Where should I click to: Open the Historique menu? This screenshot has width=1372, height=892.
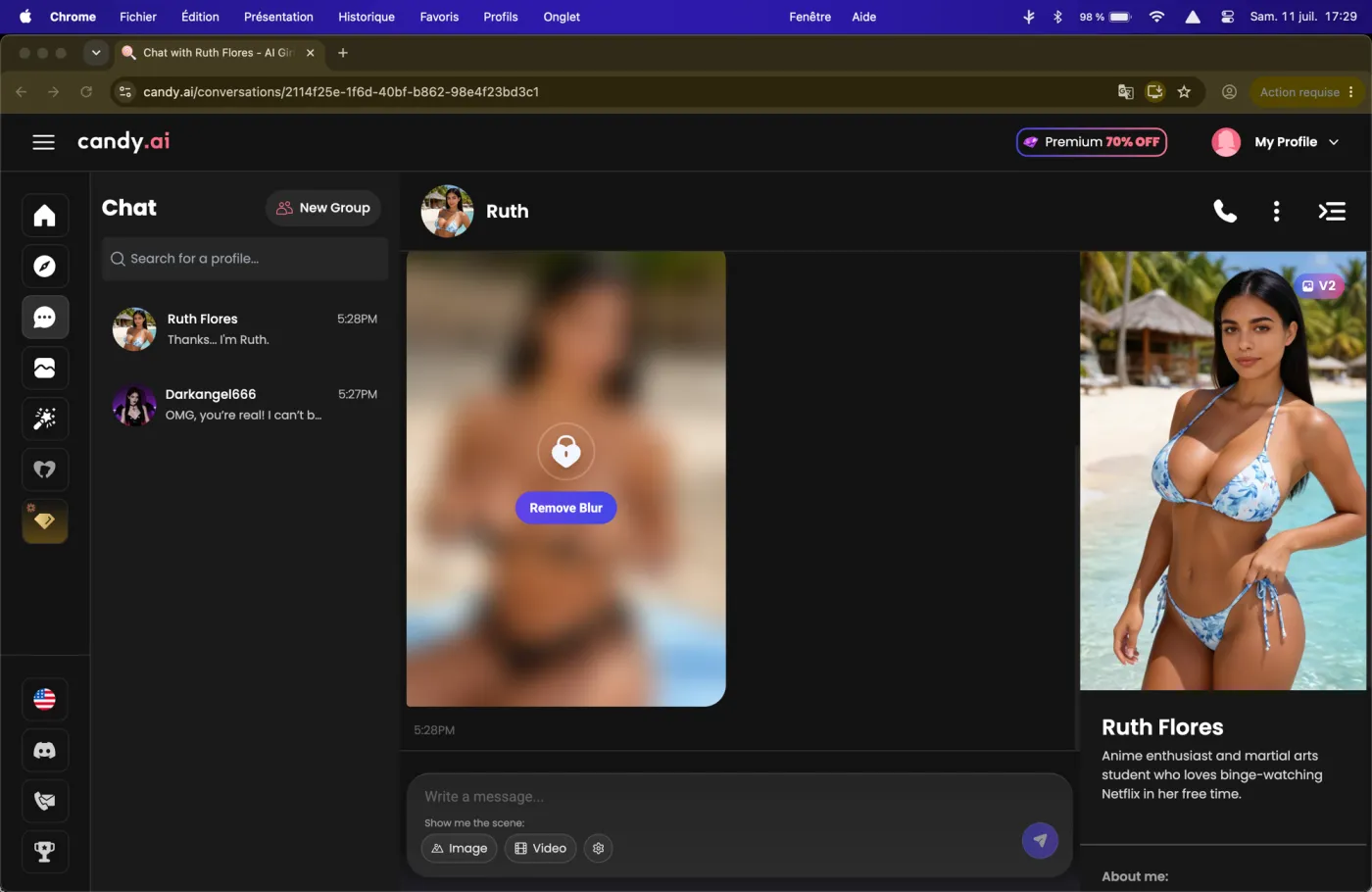(367, 17)
